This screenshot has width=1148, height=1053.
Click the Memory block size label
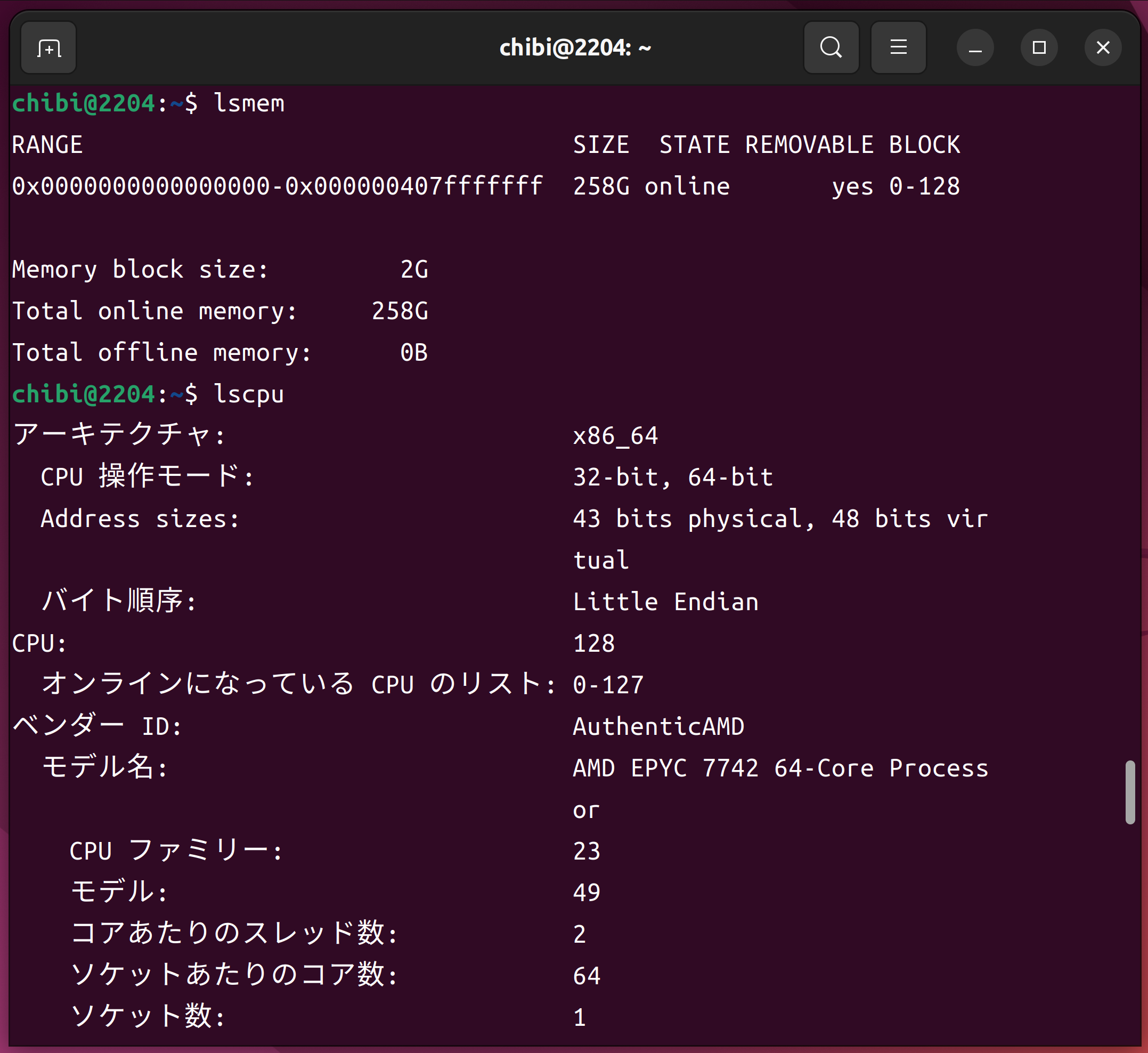pos(140,270)
